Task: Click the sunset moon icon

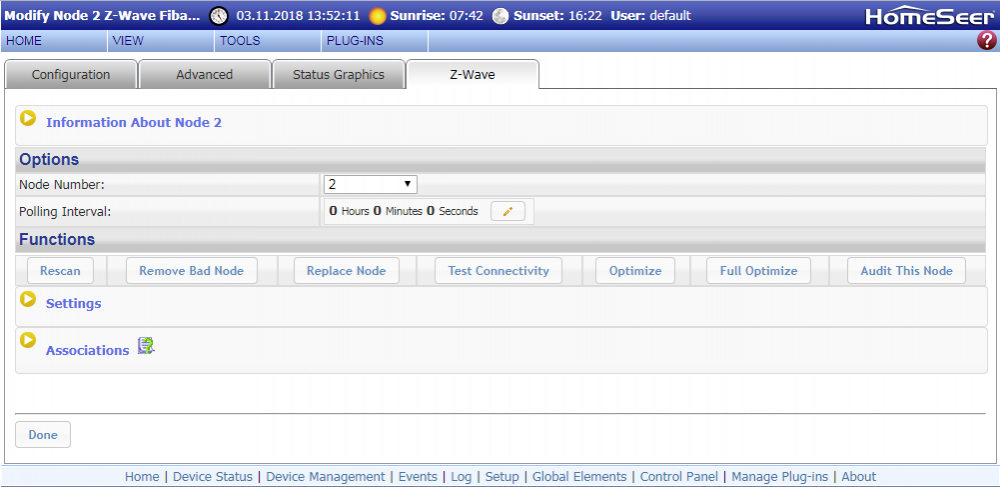Action: 500,16
